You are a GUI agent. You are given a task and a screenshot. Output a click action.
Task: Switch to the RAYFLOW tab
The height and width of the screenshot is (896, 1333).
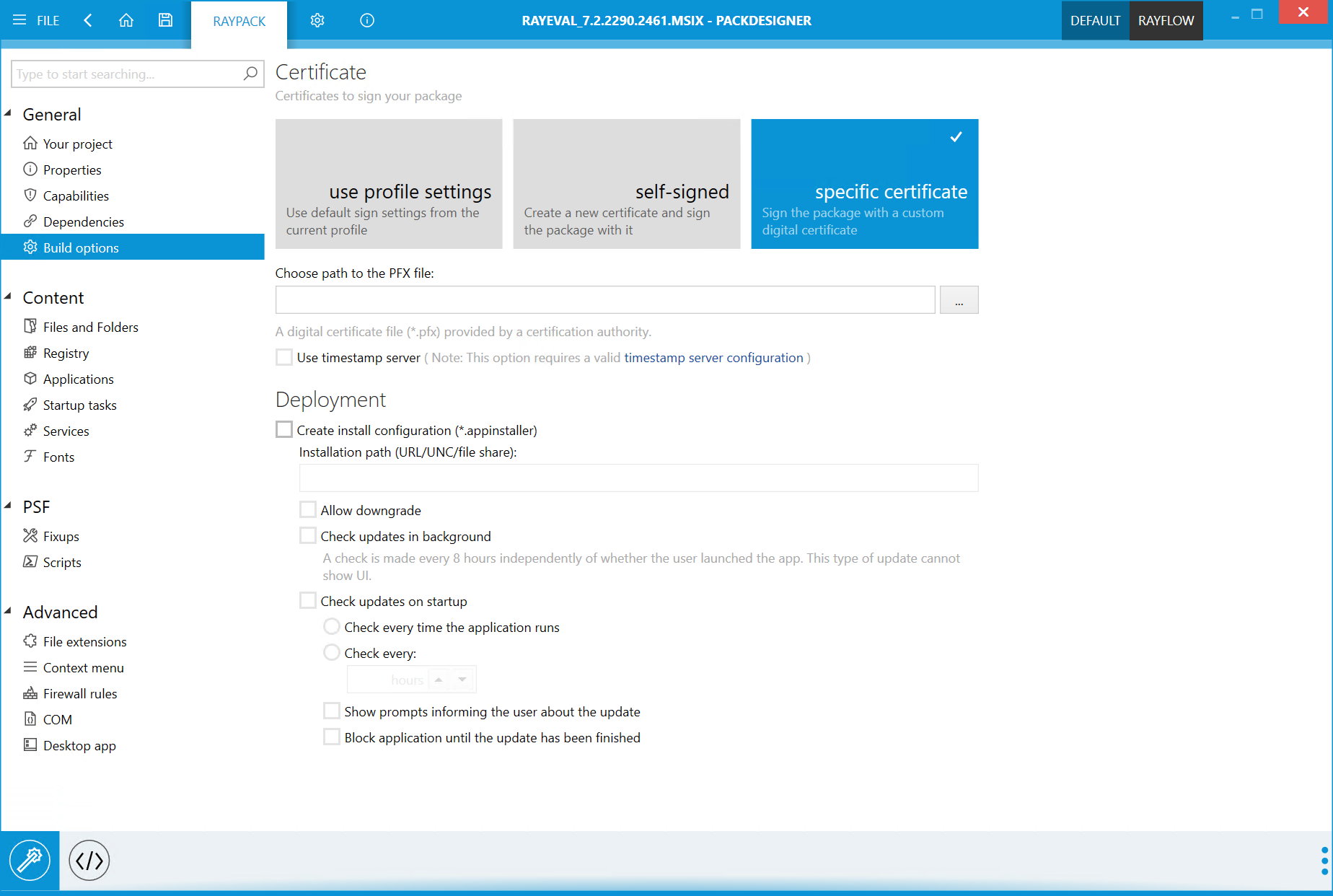(x=1166, y=20)
